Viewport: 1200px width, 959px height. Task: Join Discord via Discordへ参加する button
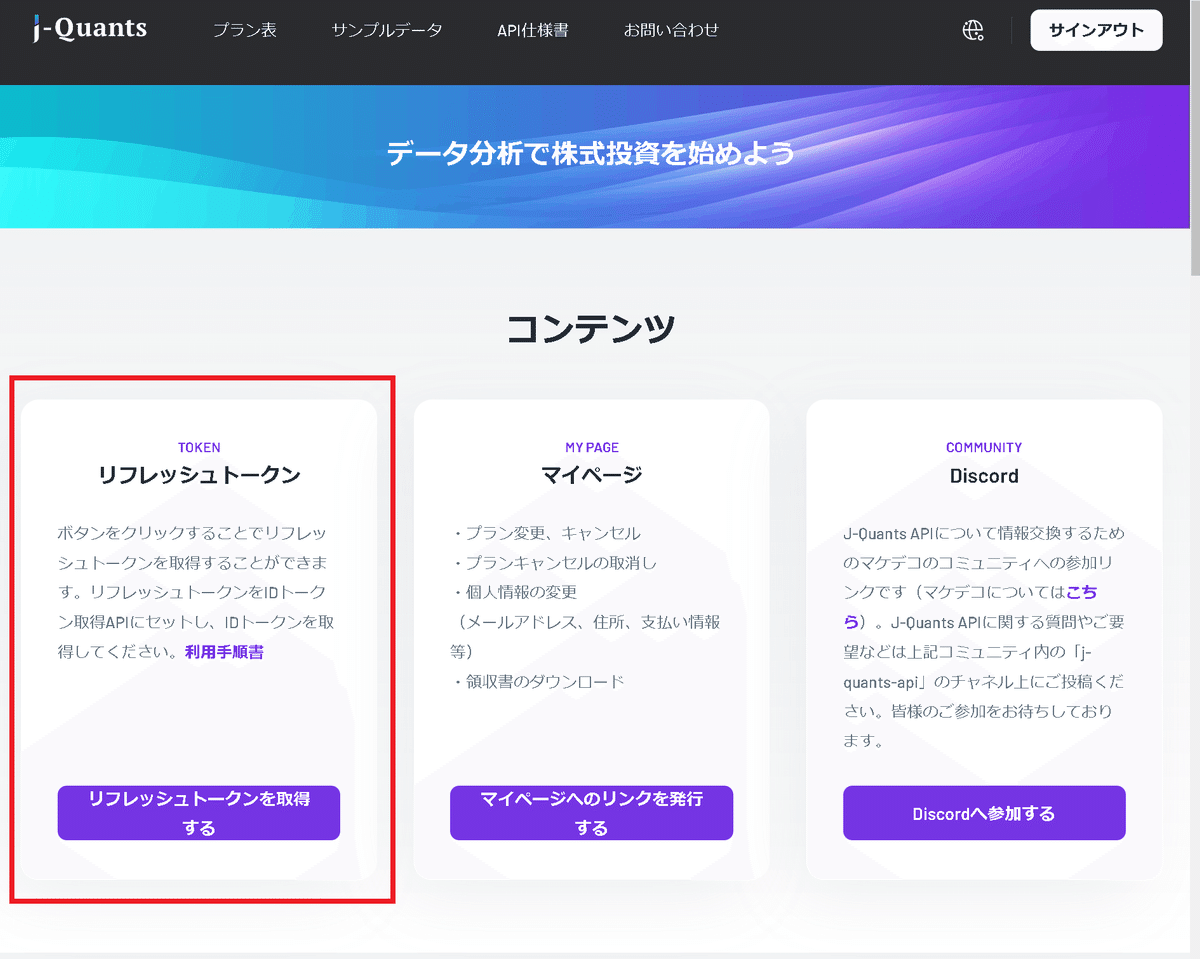click(983, 813)
